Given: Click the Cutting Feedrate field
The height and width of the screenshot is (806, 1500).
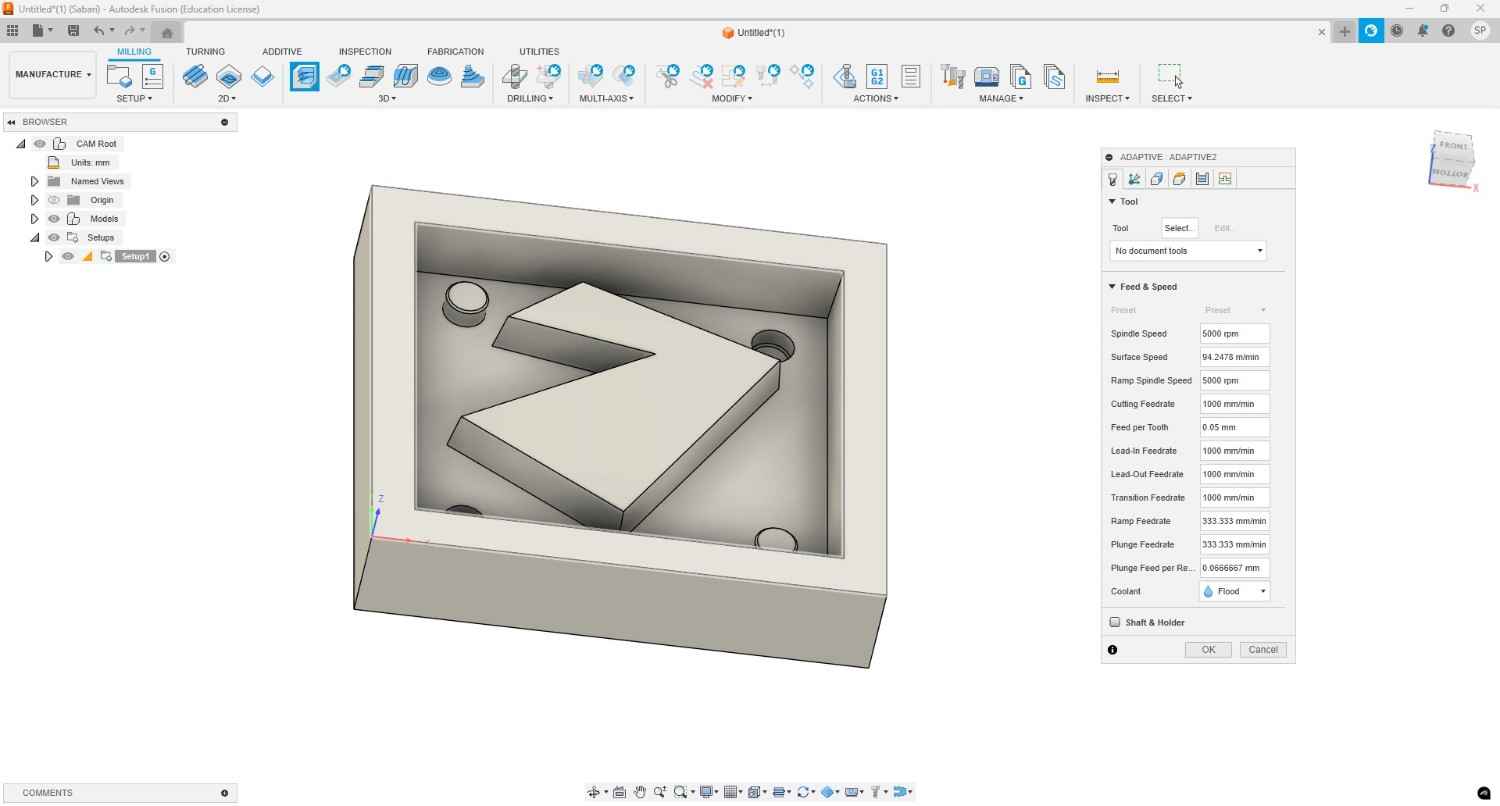Looking at the screenshot, I should click(x=1234, y=404).
